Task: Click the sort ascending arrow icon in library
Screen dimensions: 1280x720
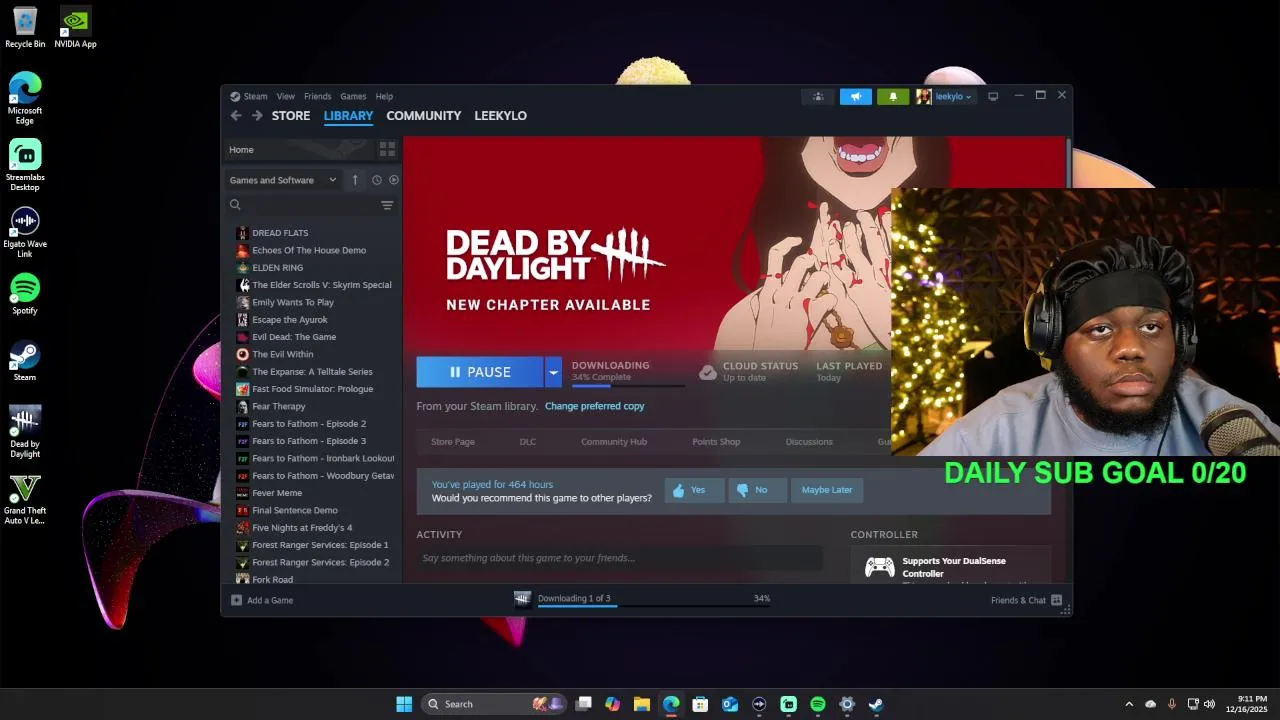Action: [x=355, y=180]
